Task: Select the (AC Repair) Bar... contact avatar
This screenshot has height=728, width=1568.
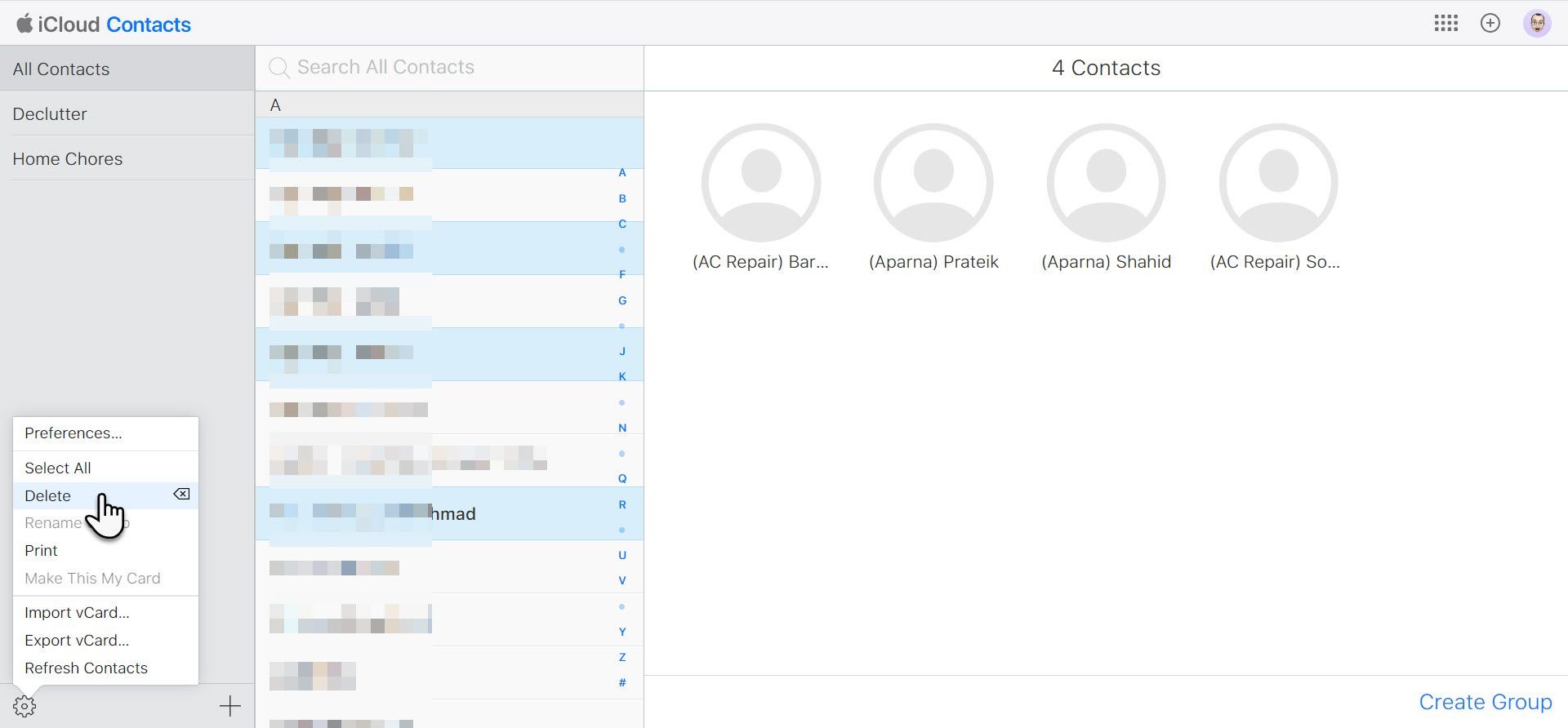Action: click(761, 183)
